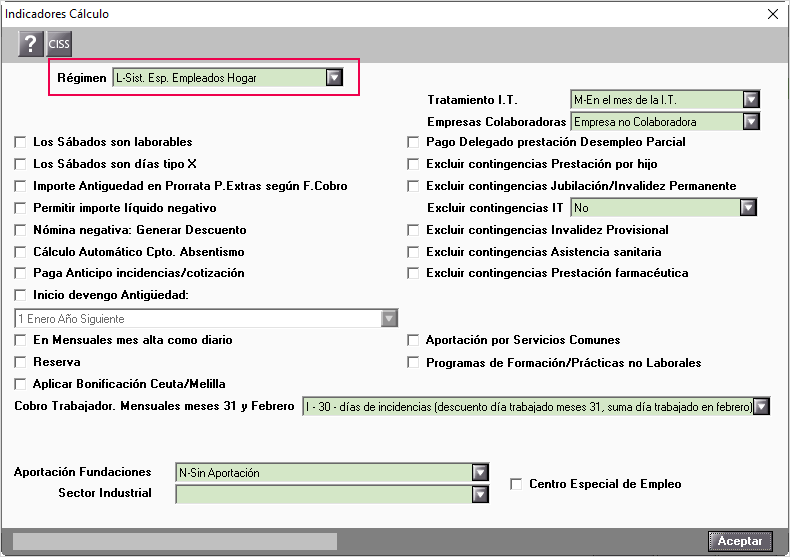The height and width of the screenshot is (557, 790).
Task: Expand the Sector Industrial dropdown
Action: 480,494
